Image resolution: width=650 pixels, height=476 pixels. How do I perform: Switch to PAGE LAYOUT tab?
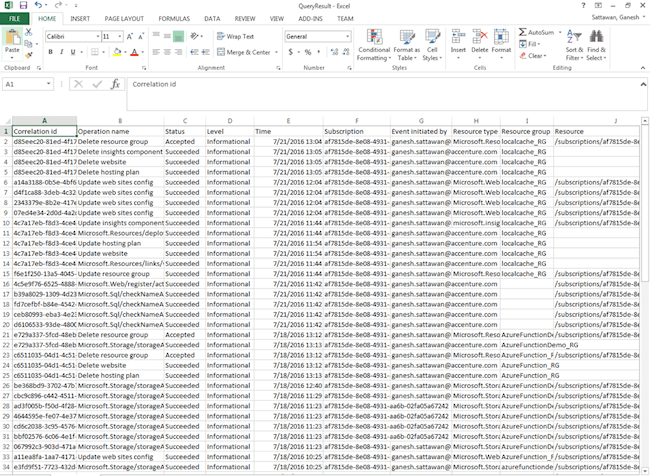[124, 19]
